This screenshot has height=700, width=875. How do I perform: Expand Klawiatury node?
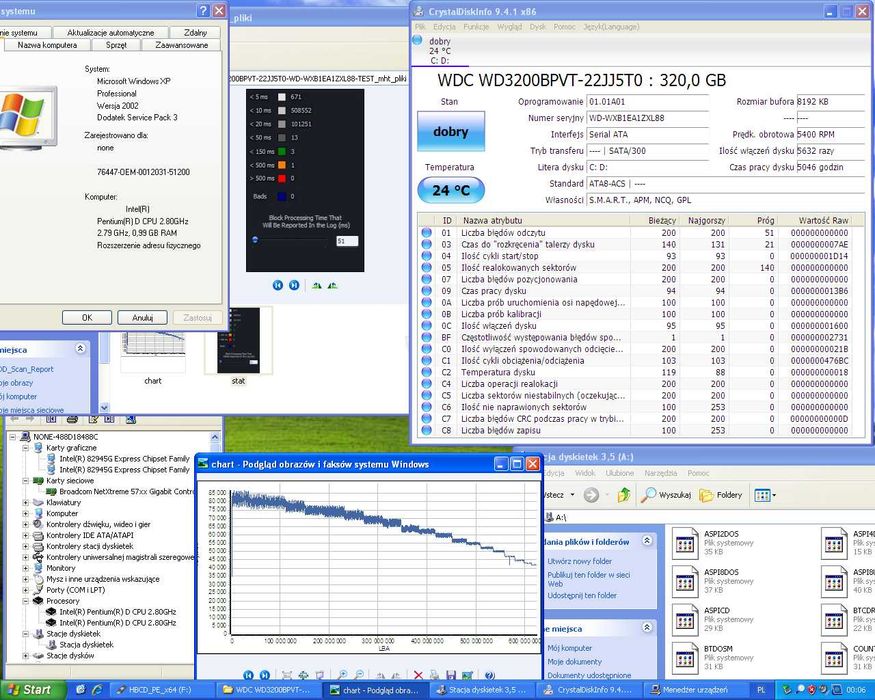26,502
